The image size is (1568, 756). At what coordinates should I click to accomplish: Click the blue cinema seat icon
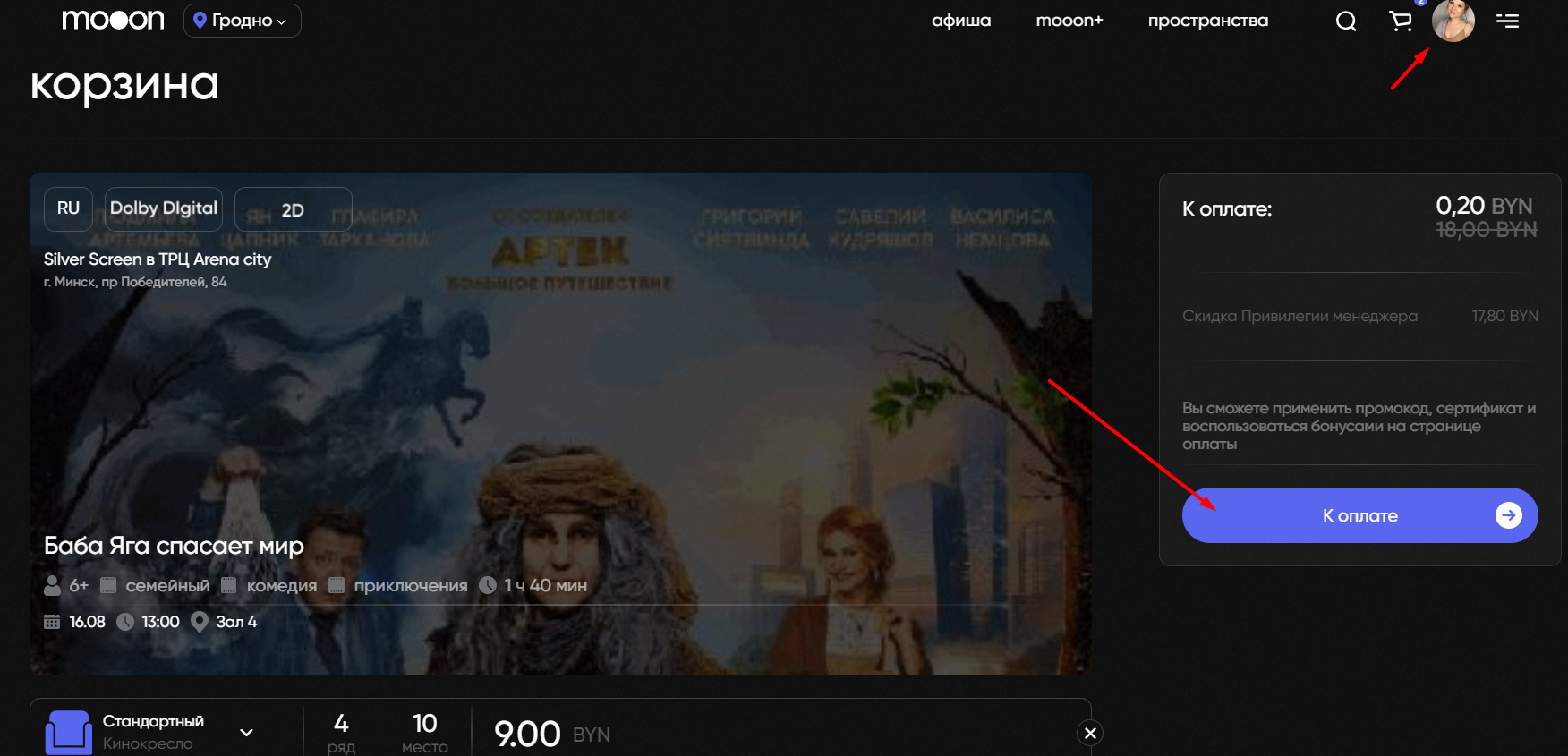pos(69,733)
